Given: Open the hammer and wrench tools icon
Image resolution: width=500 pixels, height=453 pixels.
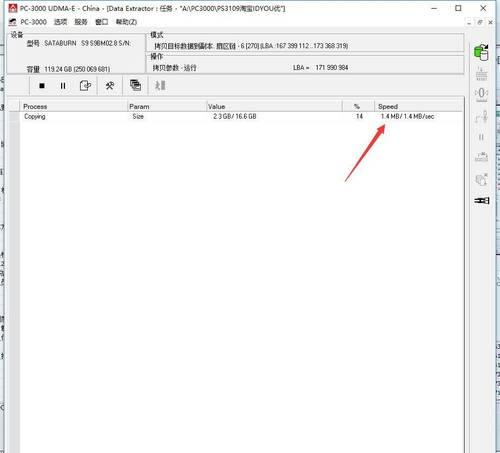Looking at the screenshot, I should click(x=110, y=86).
